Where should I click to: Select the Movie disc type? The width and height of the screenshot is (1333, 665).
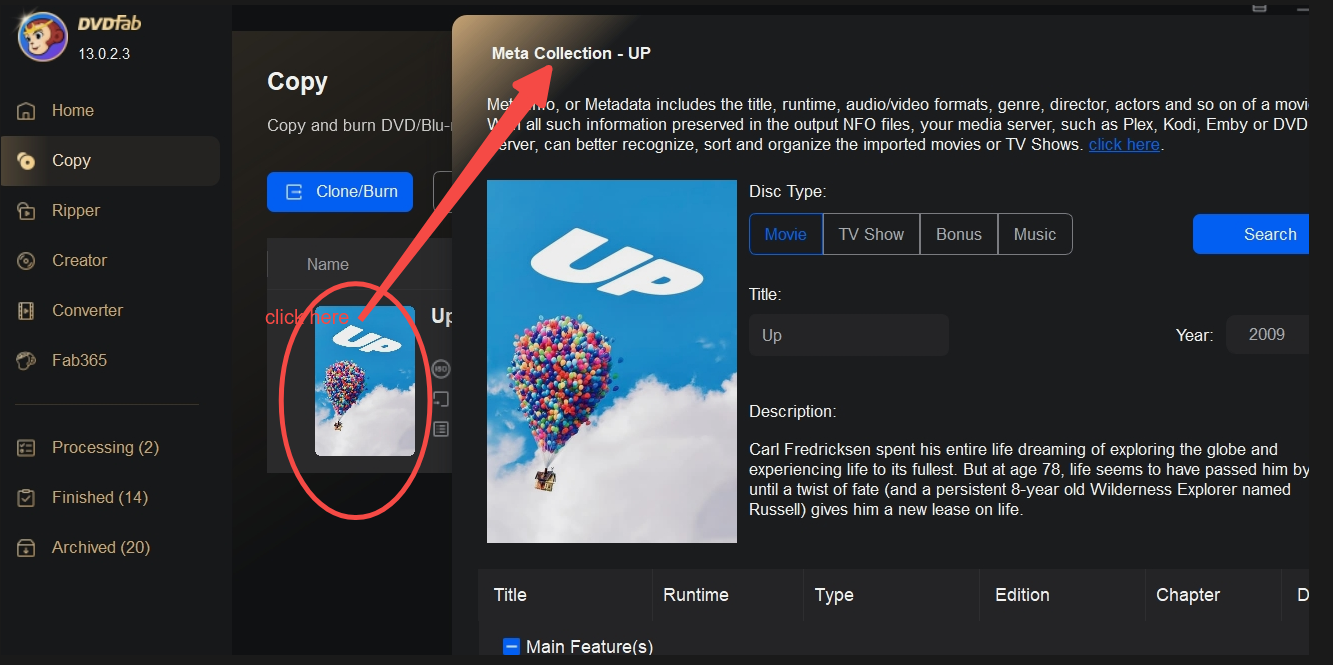786,234
